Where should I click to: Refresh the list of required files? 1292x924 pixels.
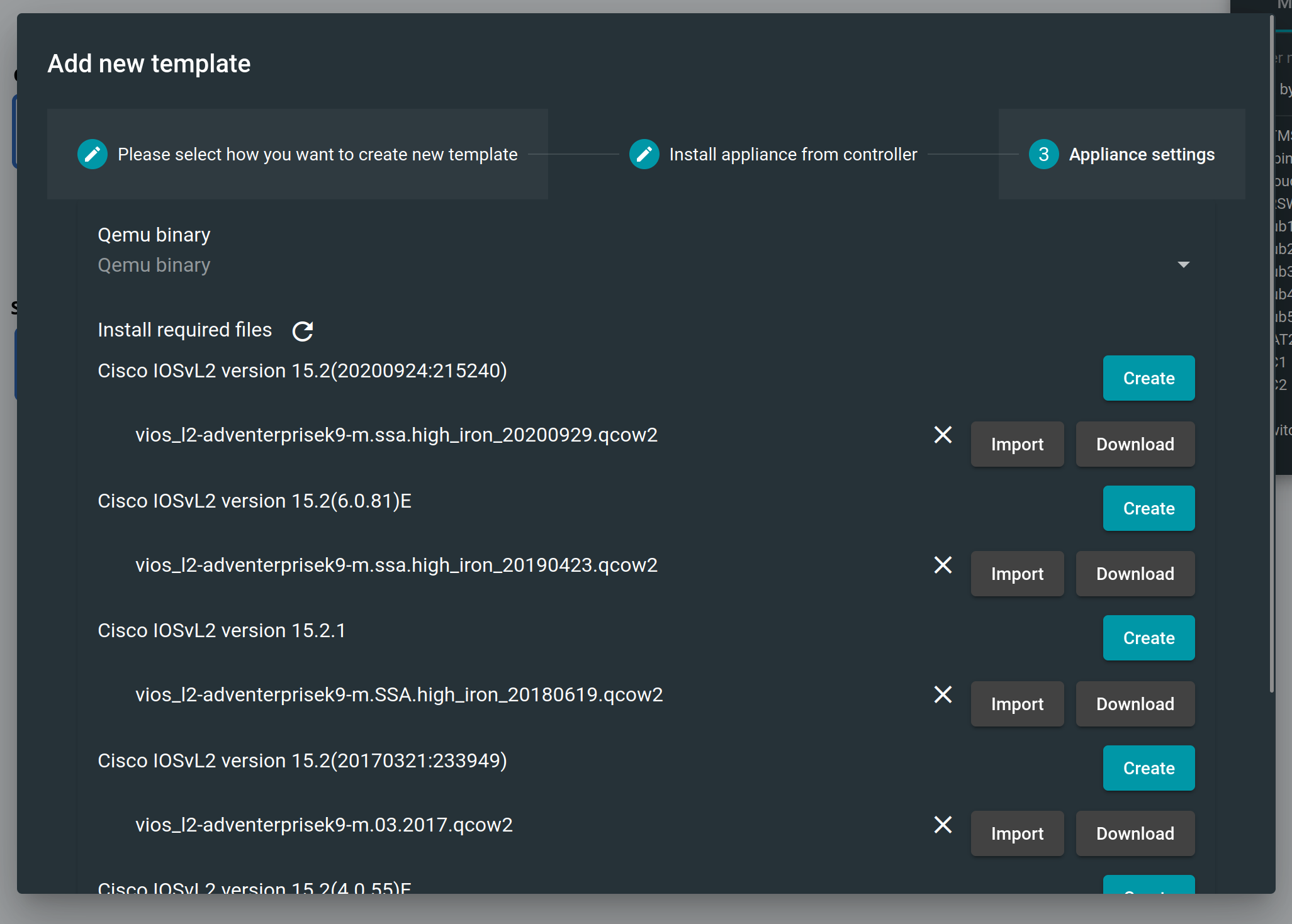click(x=303, y=330)
